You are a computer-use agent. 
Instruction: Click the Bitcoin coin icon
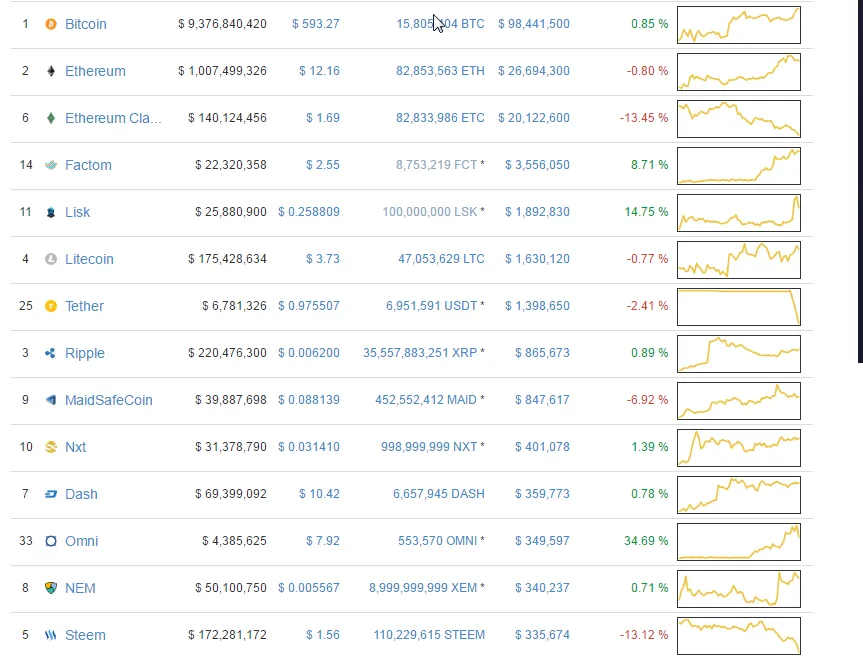pyautogui.click(x=51, y=24)
